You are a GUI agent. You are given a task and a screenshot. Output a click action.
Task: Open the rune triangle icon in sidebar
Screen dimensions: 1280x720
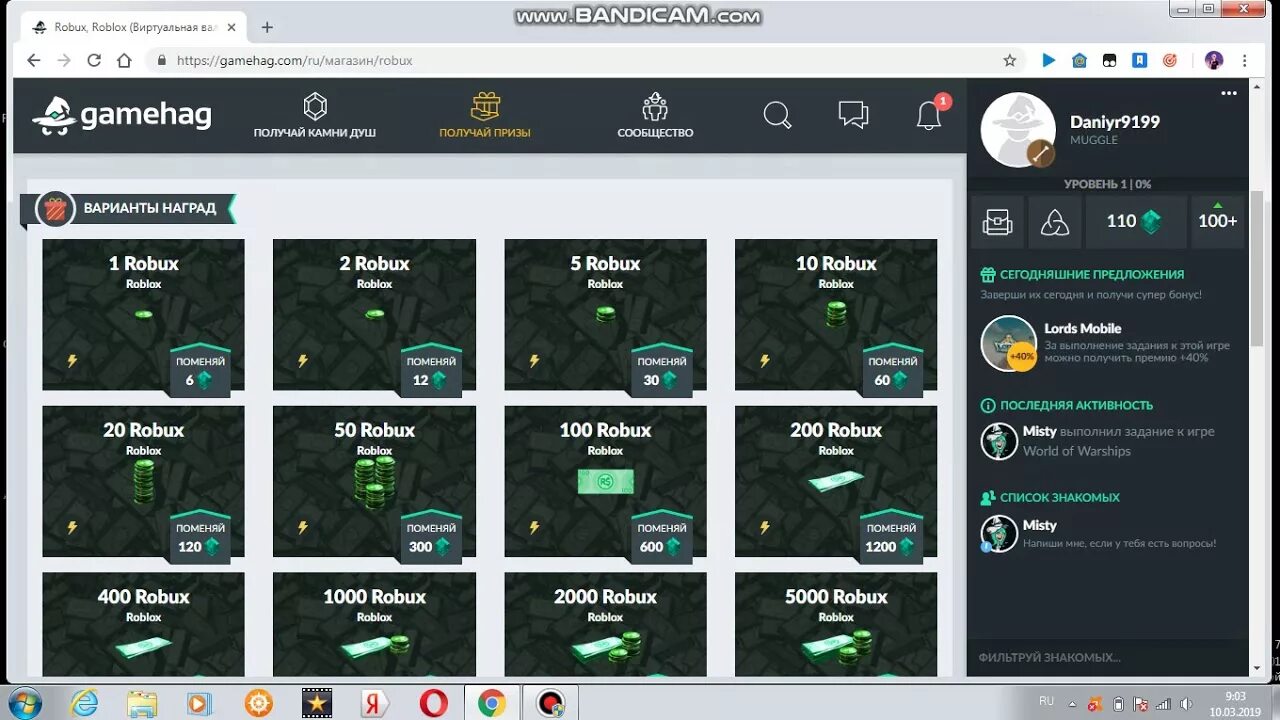click(x=1055, y=222)
